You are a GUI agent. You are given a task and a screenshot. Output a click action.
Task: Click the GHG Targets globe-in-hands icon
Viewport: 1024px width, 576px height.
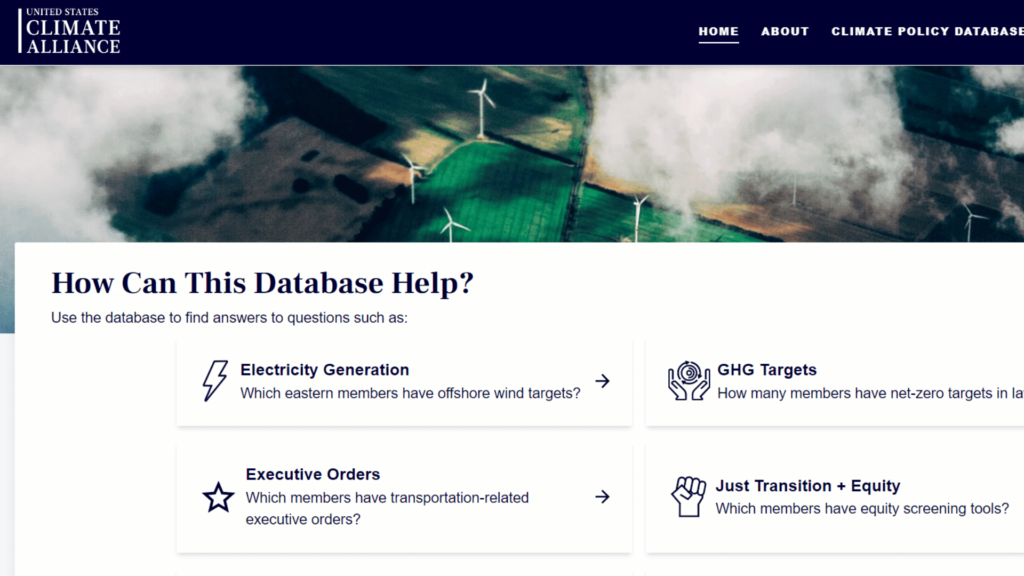coord(688,380)
